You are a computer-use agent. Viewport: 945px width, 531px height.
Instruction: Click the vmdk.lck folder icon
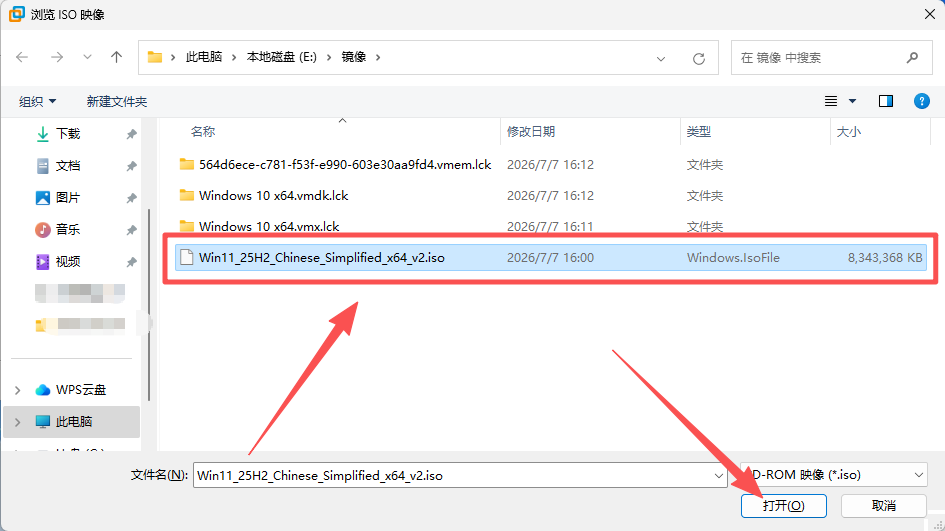click(187, 195)
